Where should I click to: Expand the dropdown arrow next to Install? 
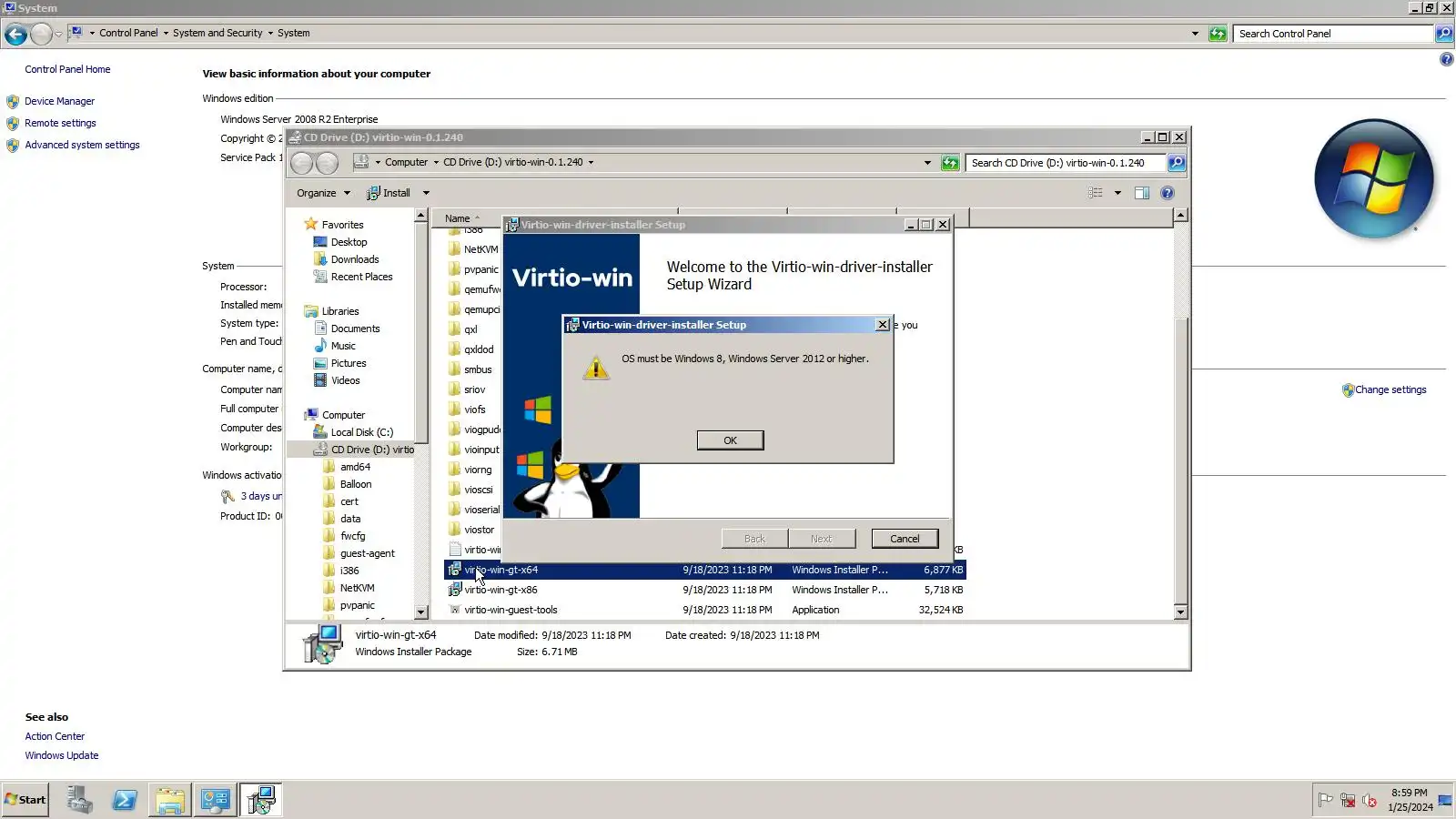pos(426,193)
